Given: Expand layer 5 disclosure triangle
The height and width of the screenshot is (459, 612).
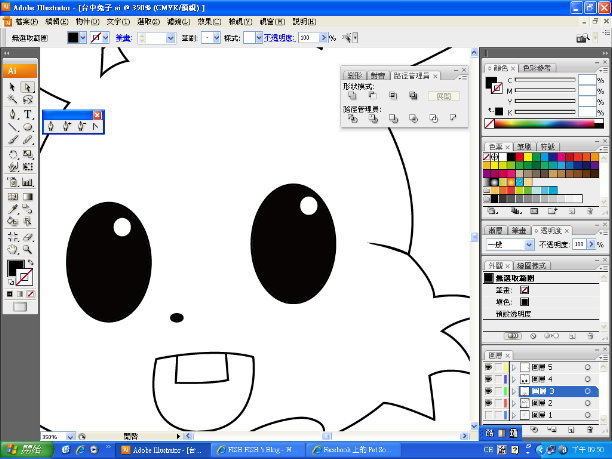Looking at the screenshot, I should pyautogui.click(x=514, y=367).
